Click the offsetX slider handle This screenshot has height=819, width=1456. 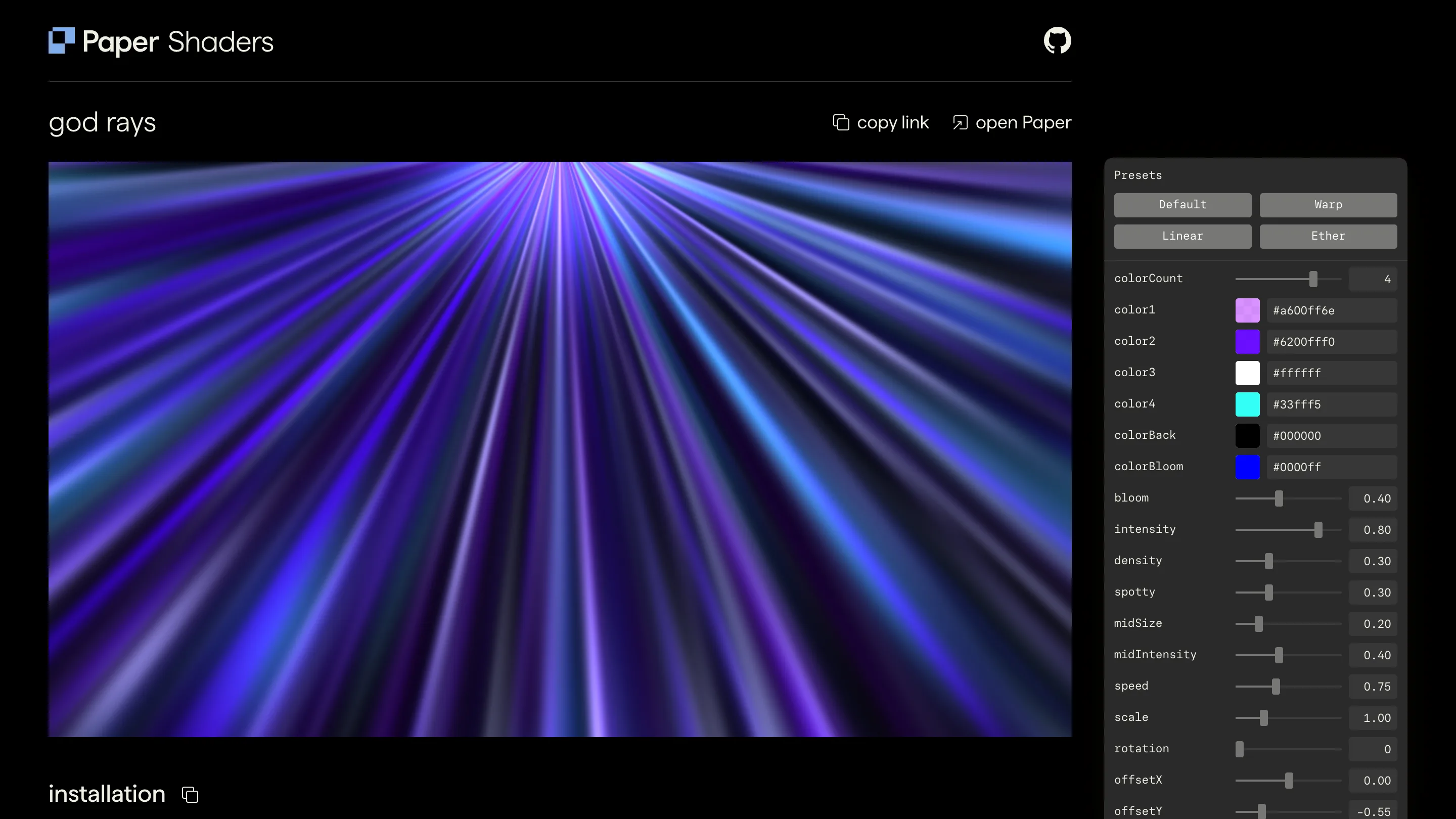coord(1289,781)
